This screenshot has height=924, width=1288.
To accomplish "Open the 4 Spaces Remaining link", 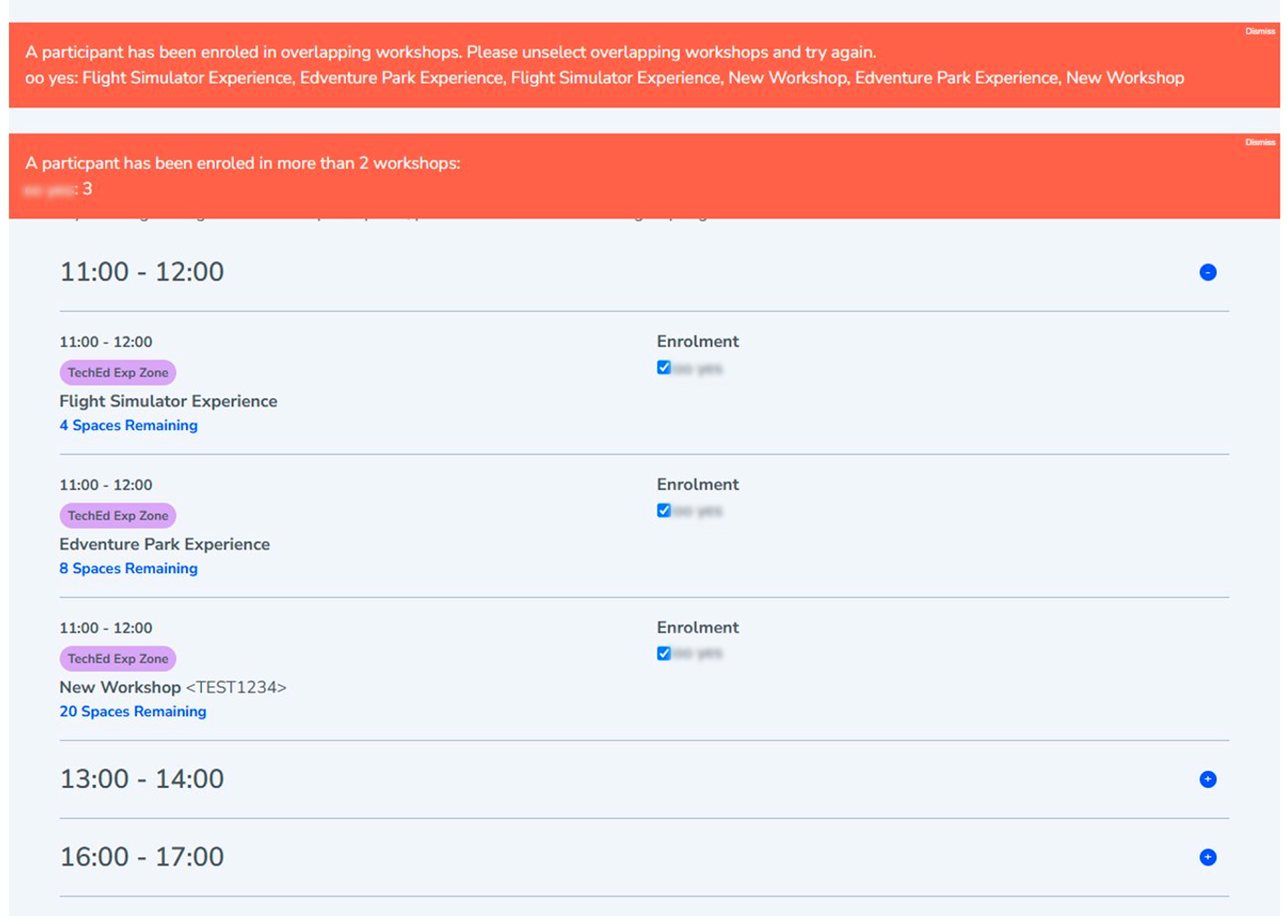I will click(129, 425).
